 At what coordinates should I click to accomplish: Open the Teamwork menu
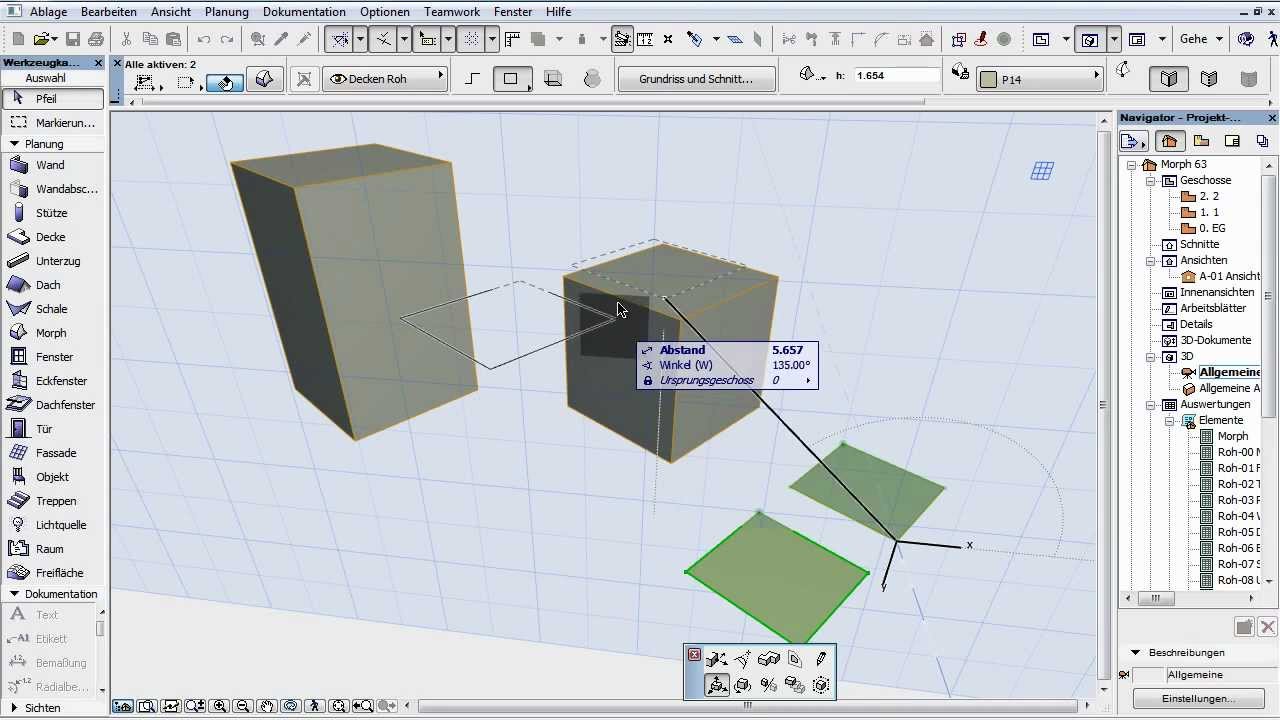(452, 12)
